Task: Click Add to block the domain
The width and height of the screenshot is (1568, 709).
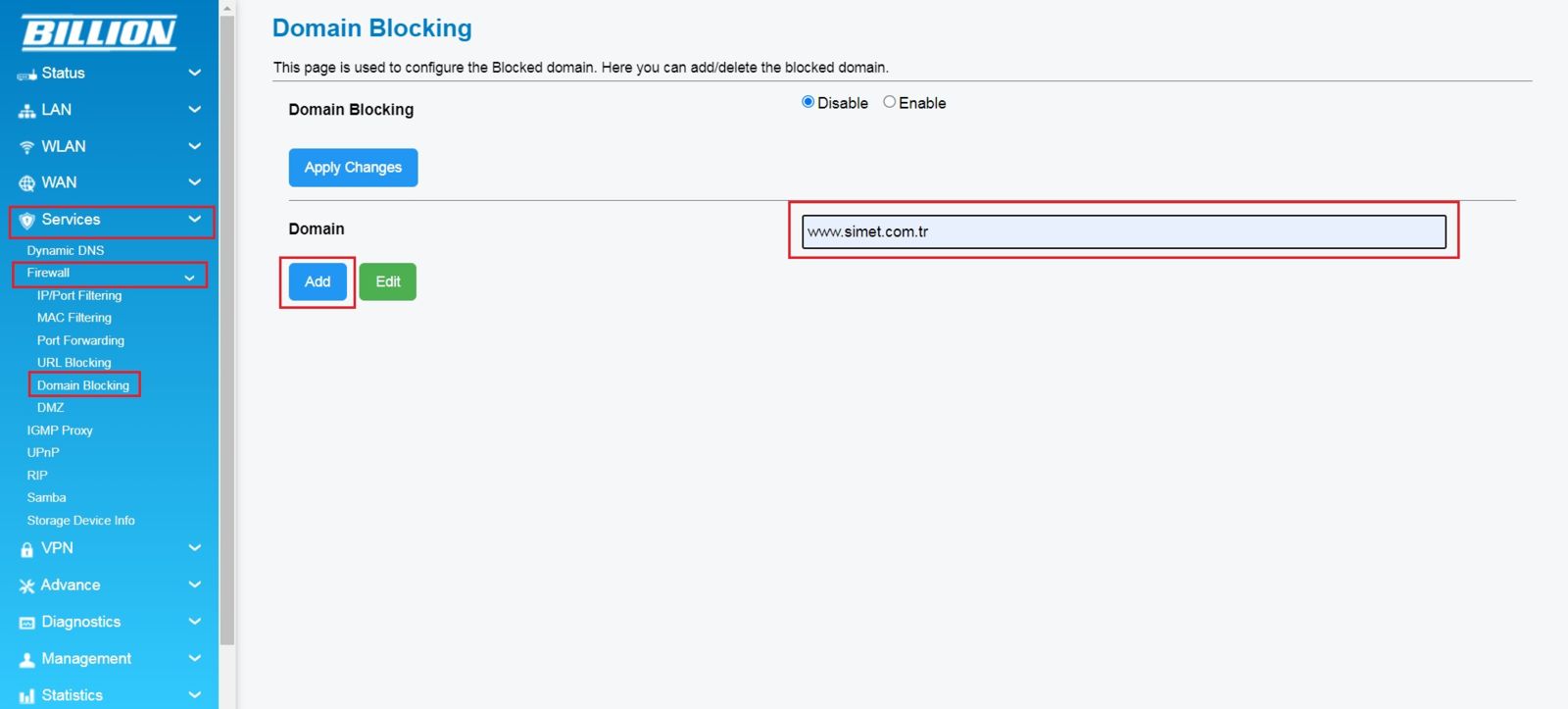Action: [x=318, y=281]
